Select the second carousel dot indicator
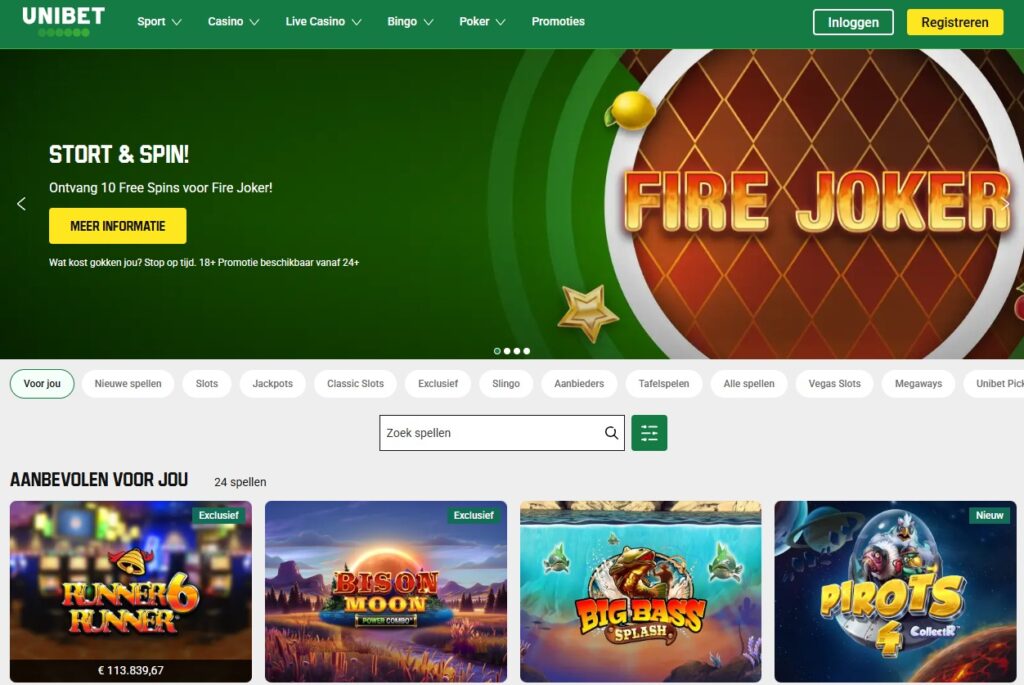1024x685 pixels. (x=507, y=351)
